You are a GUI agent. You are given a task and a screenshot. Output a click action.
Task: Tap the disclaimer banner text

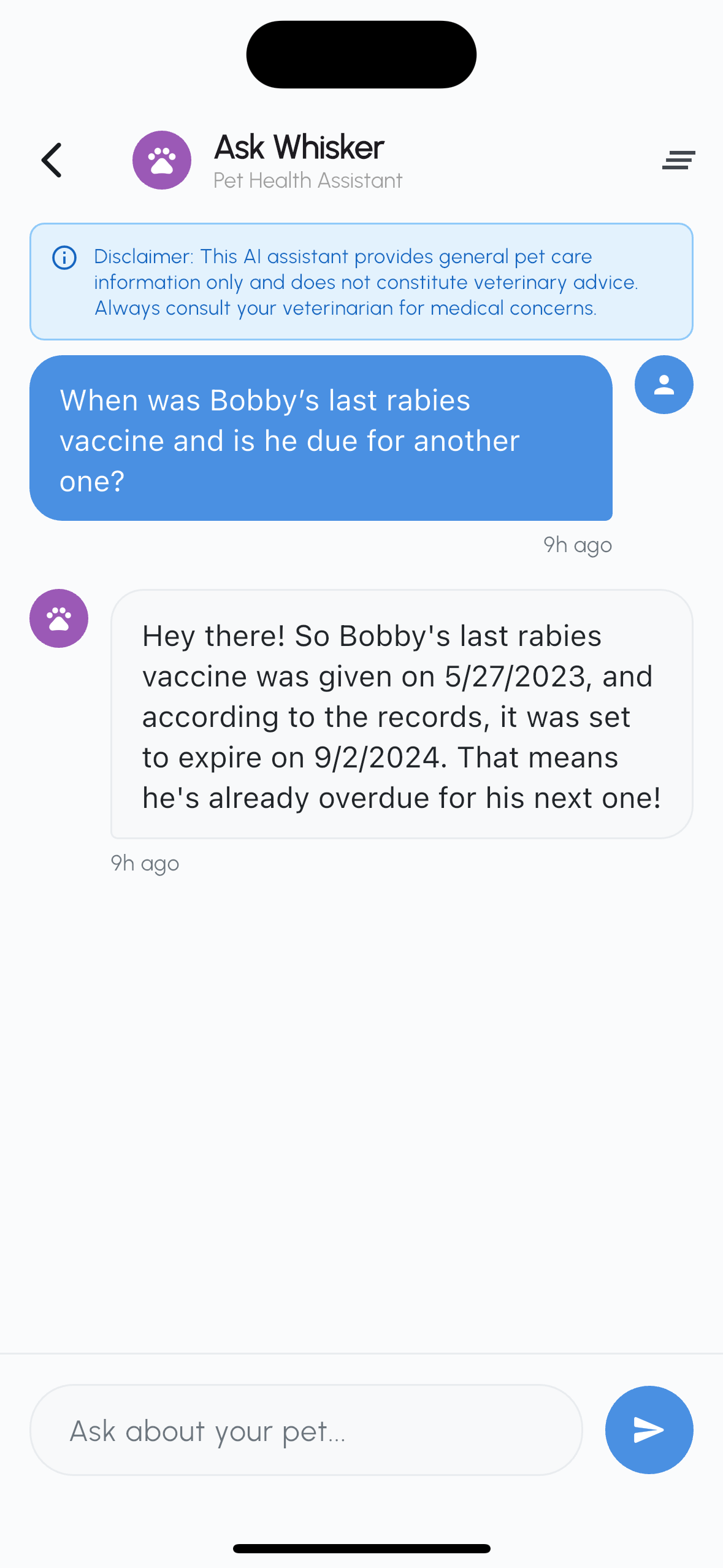[366, 282]
